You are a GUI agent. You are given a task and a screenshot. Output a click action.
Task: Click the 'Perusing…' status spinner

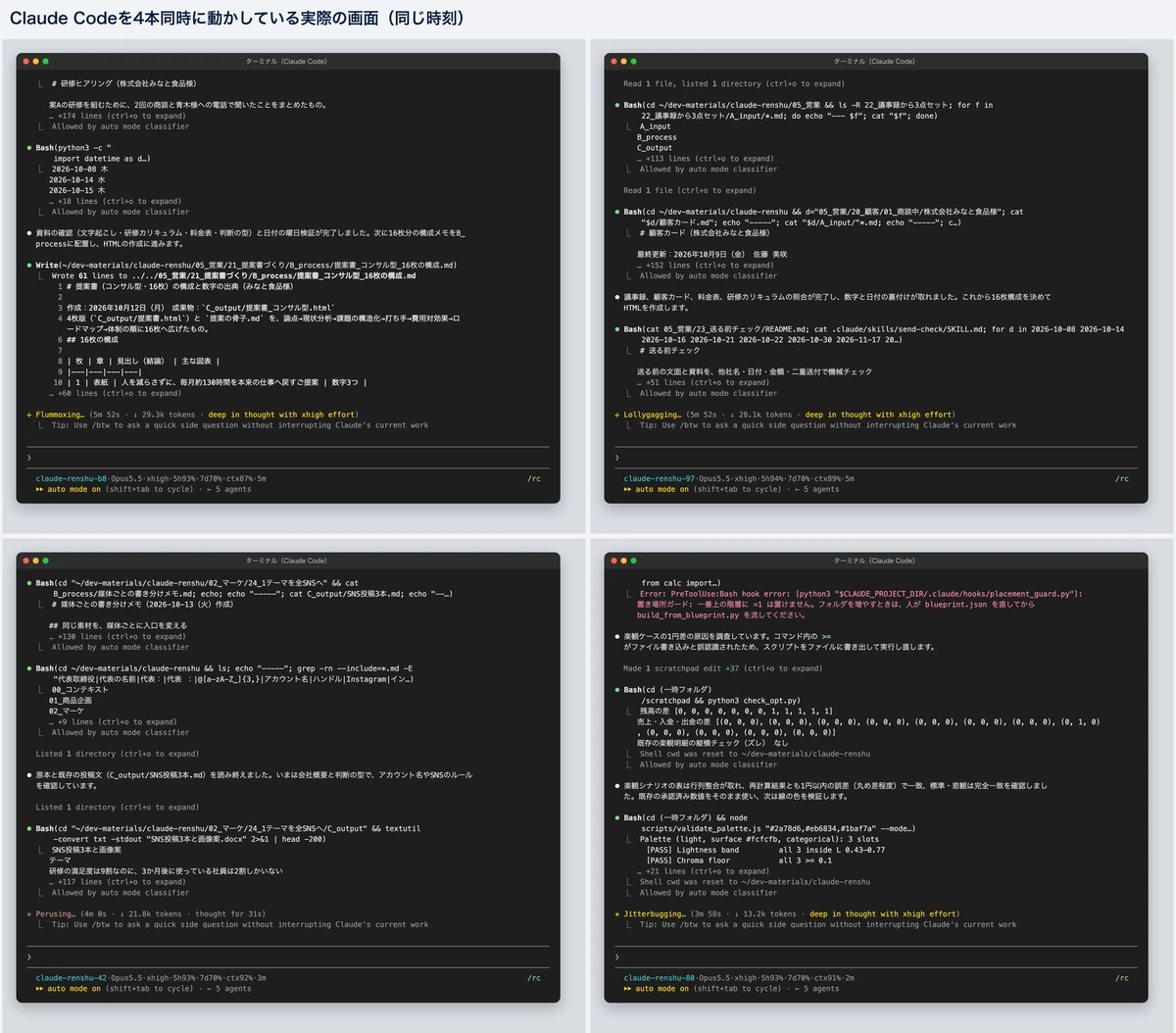pyautogui.click(x=51, y=913)
